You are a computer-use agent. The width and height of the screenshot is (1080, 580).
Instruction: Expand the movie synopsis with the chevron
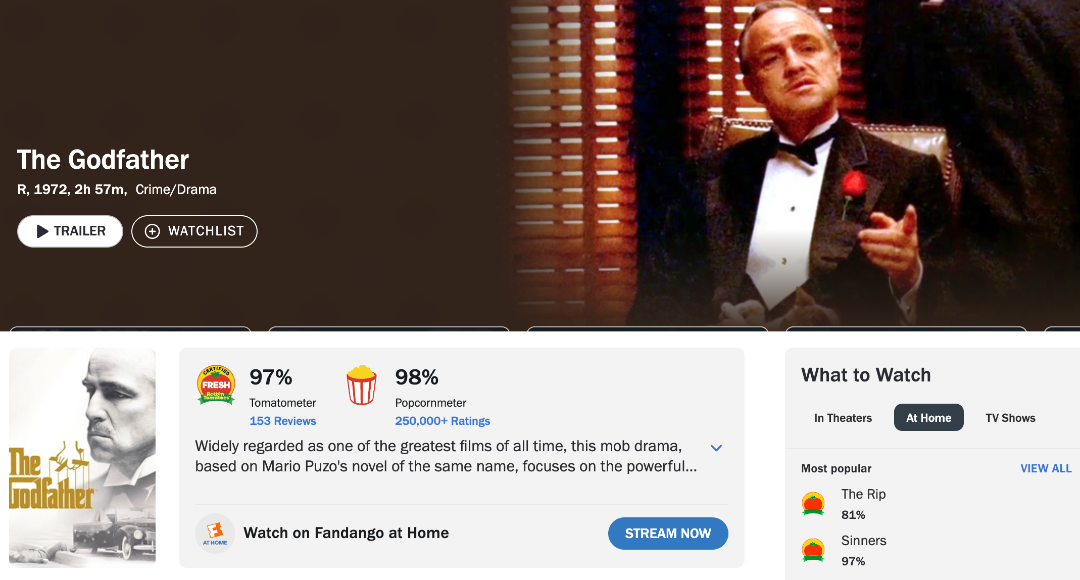click(716, 448)
